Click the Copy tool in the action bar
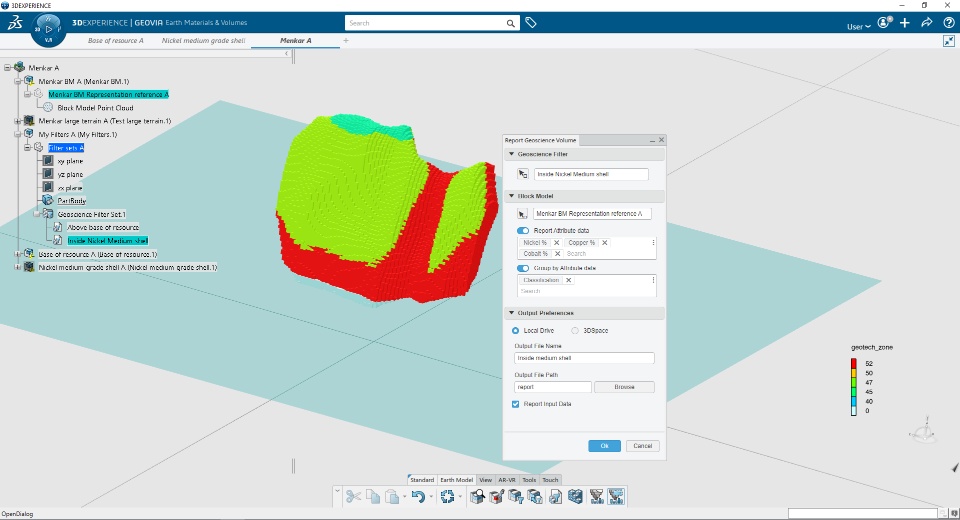The width and height of the screenshot is (960, 520). (373, 496)
